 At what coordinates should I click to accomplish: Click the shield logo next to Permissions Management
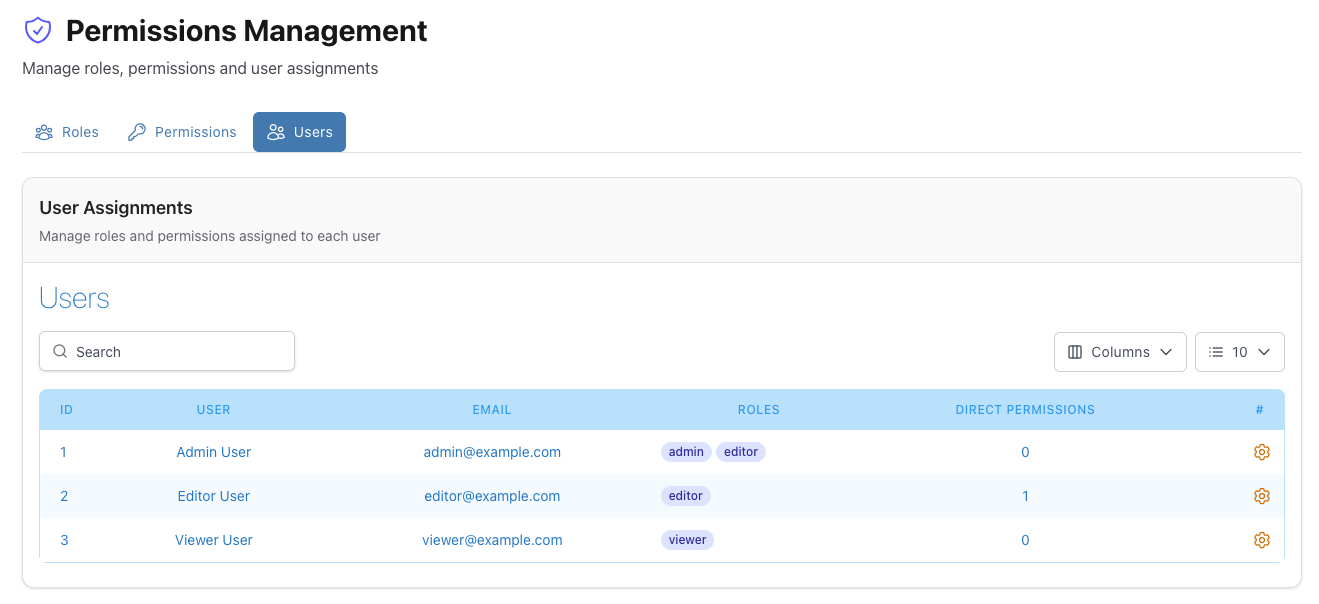point(38,30)
